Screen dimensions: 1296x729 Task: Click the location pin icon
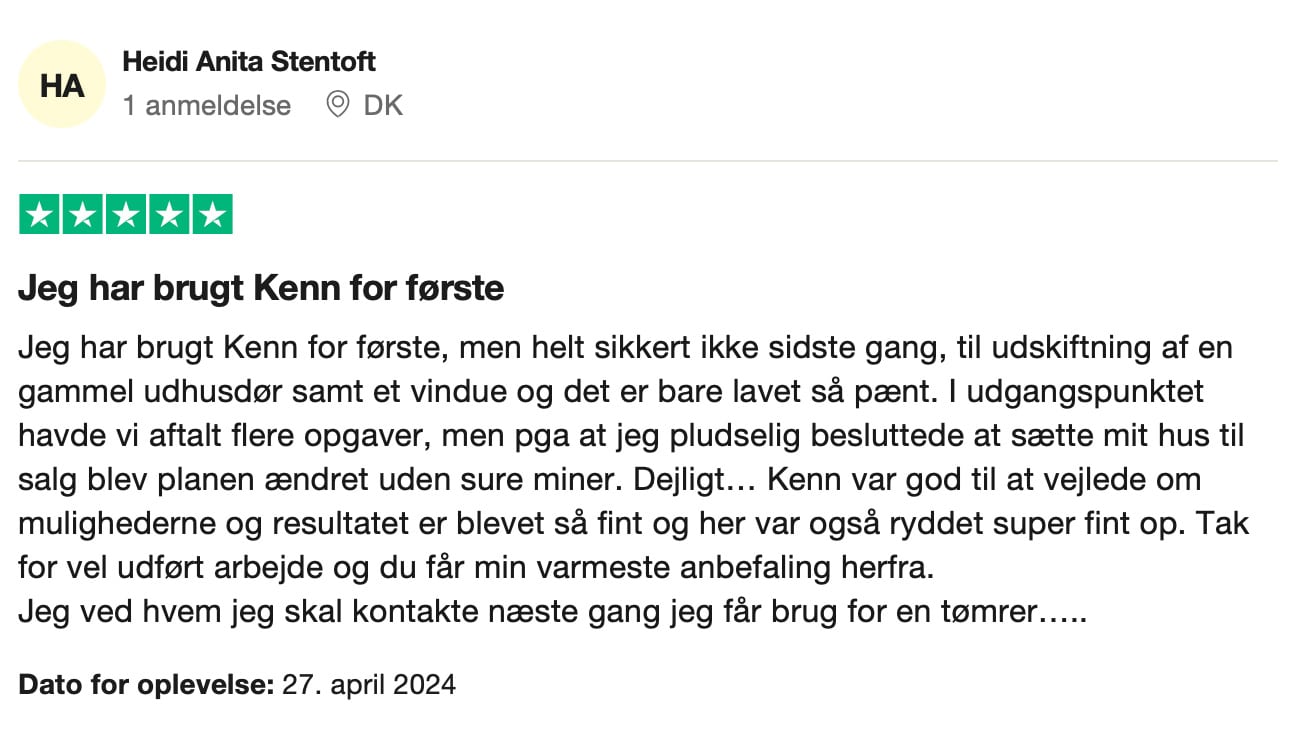click(x=338, y=104)
